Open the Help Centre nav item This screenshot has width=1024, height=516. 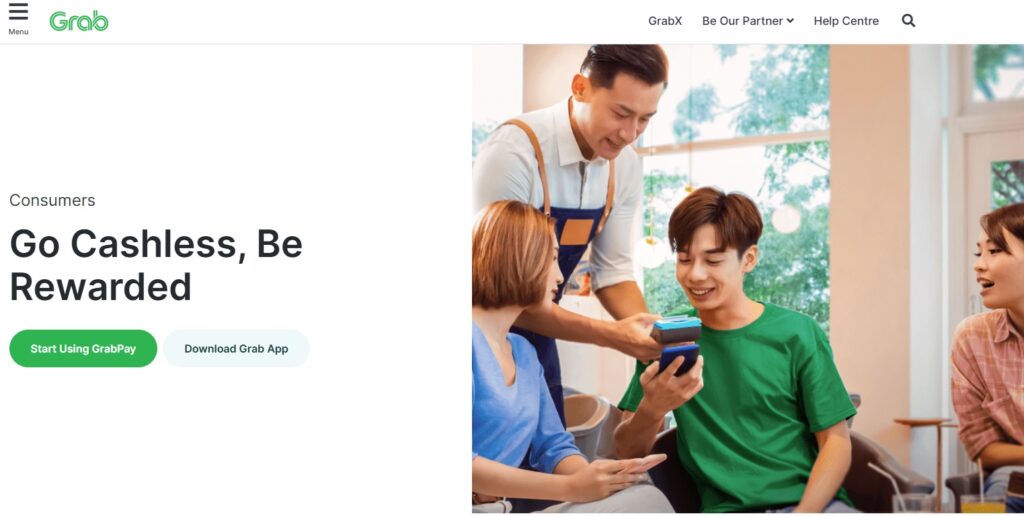coord(846,21)
